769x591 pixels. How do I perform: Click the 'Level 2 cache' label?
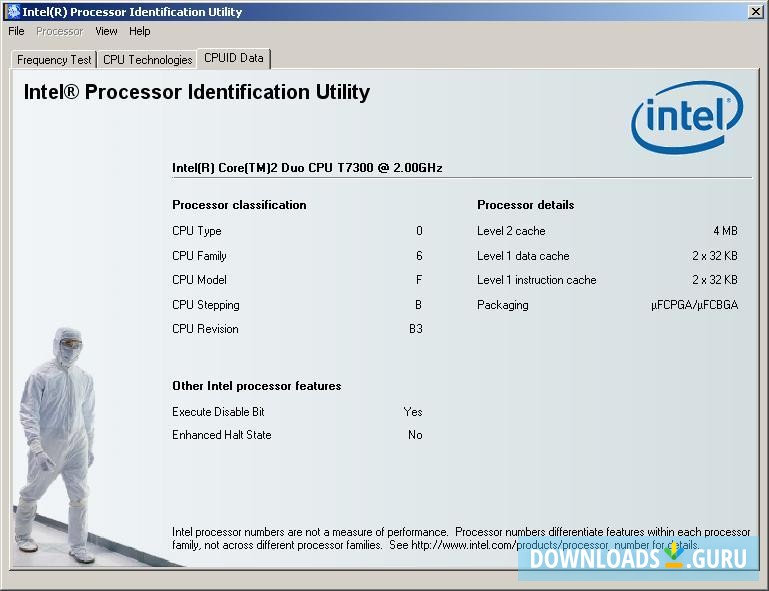pyautogui.click(x=511, y=231)
